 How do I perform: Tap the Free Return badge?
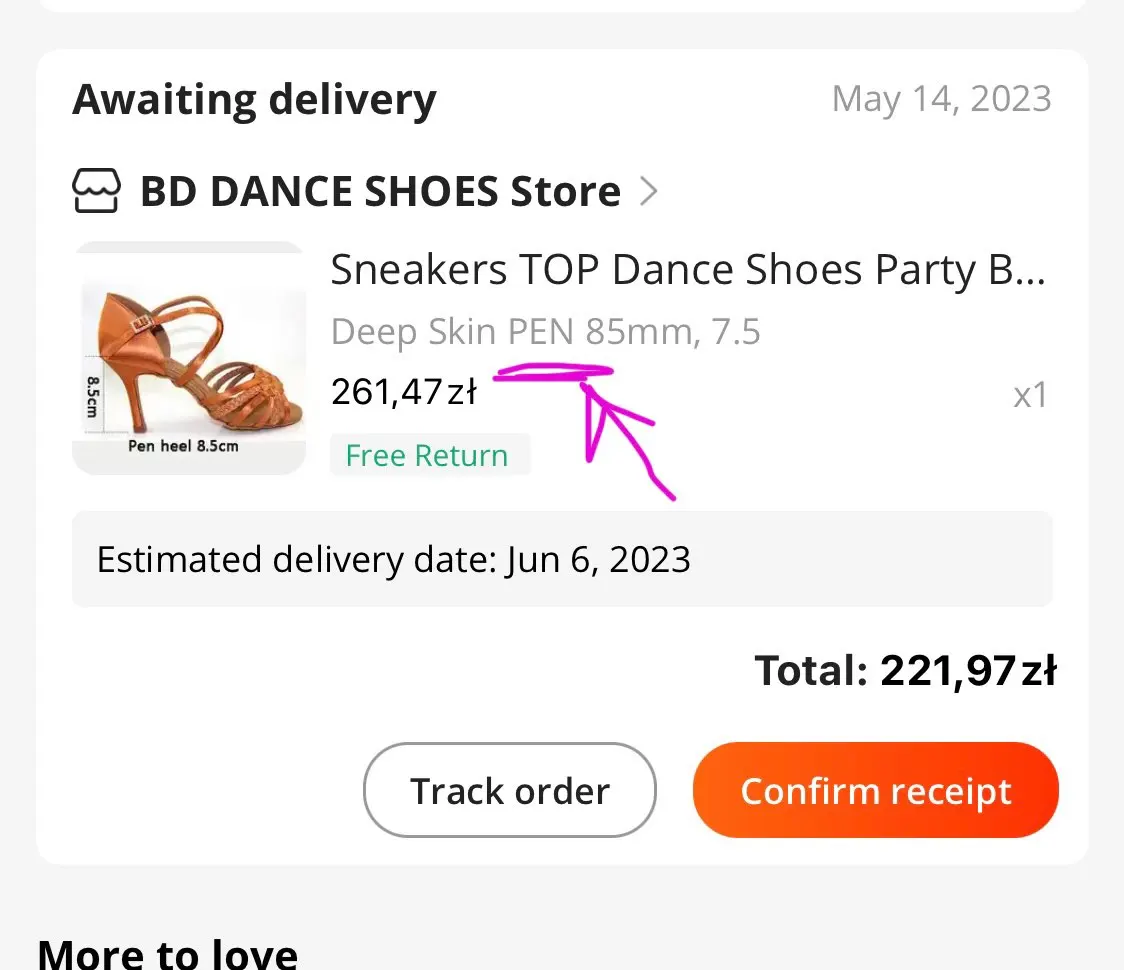[428, 456]
